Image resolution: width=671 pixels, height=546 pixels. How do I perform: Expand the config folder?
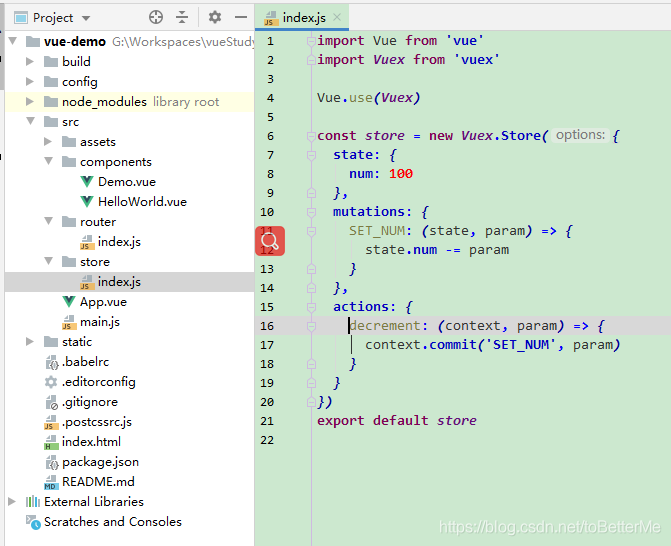point(30,81)
